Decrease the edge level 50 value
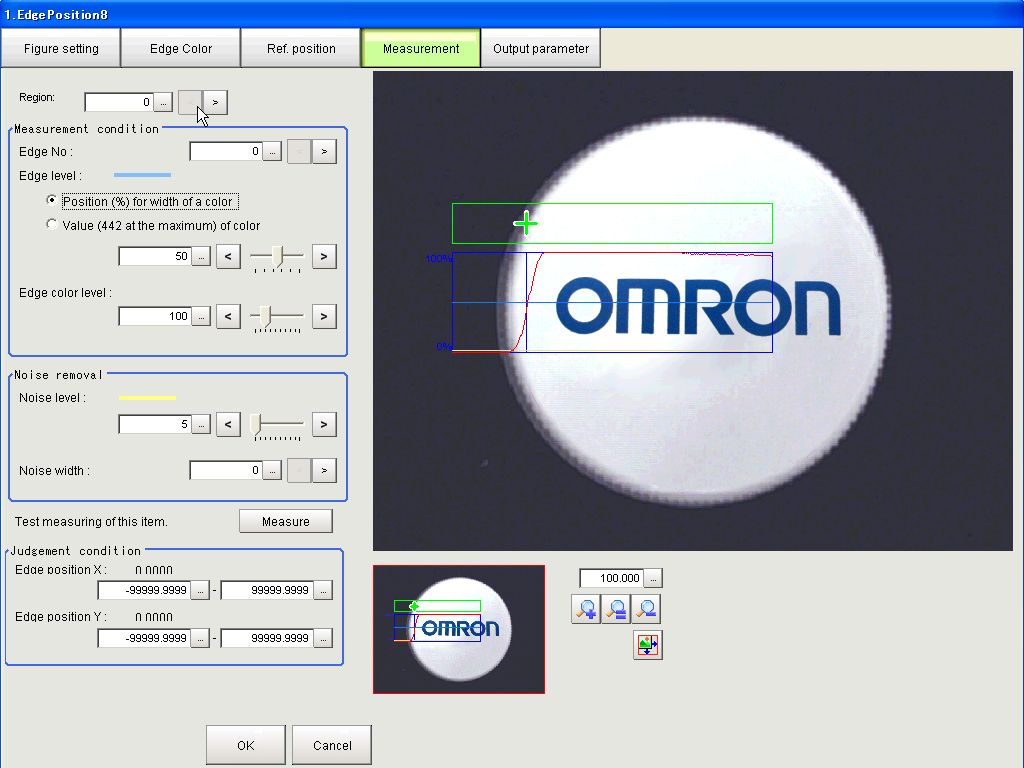 228,257
